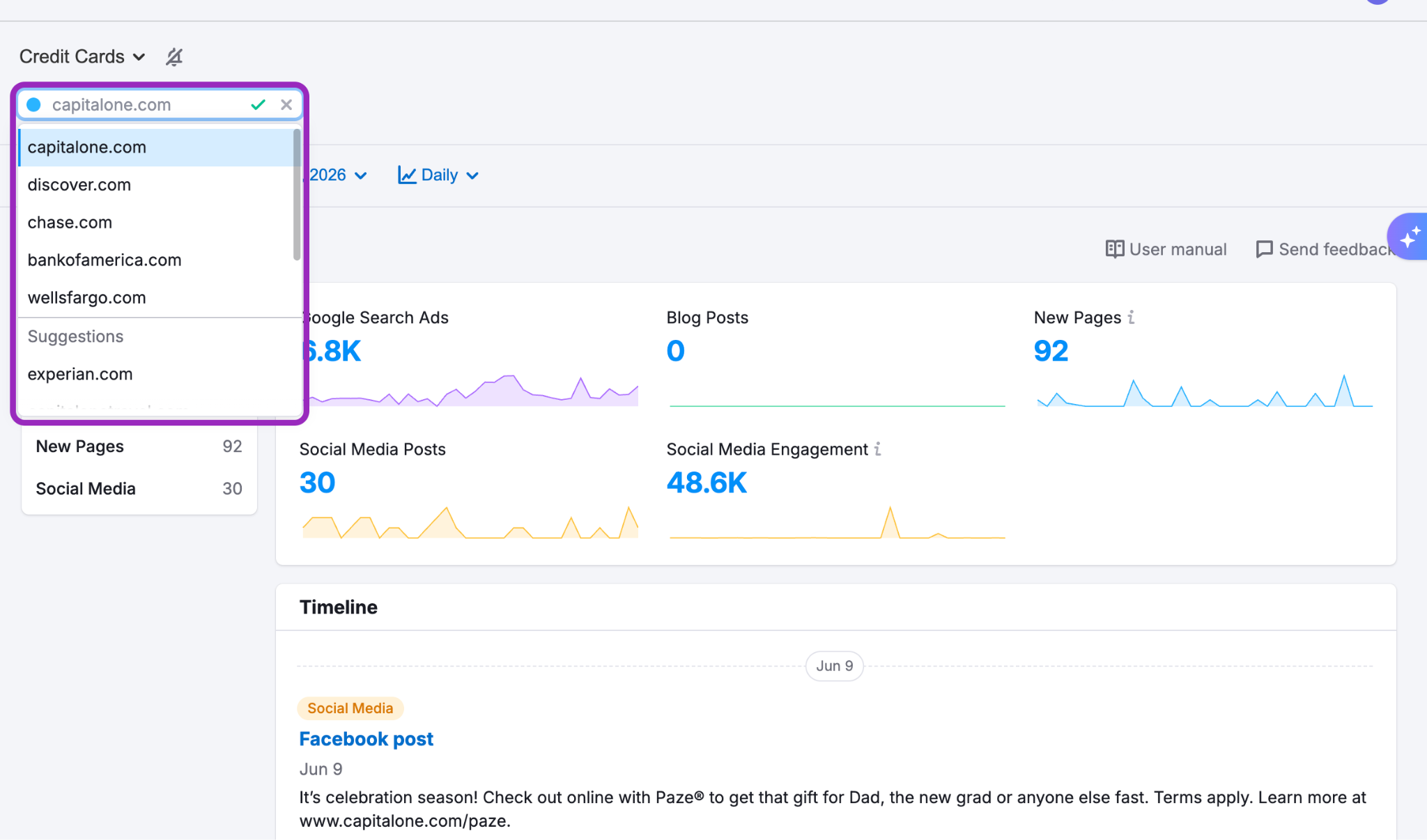Screen dimensions: 1427x840
Task: Click the Social Media tag in timeline
Action: click(x=350, y=708)
